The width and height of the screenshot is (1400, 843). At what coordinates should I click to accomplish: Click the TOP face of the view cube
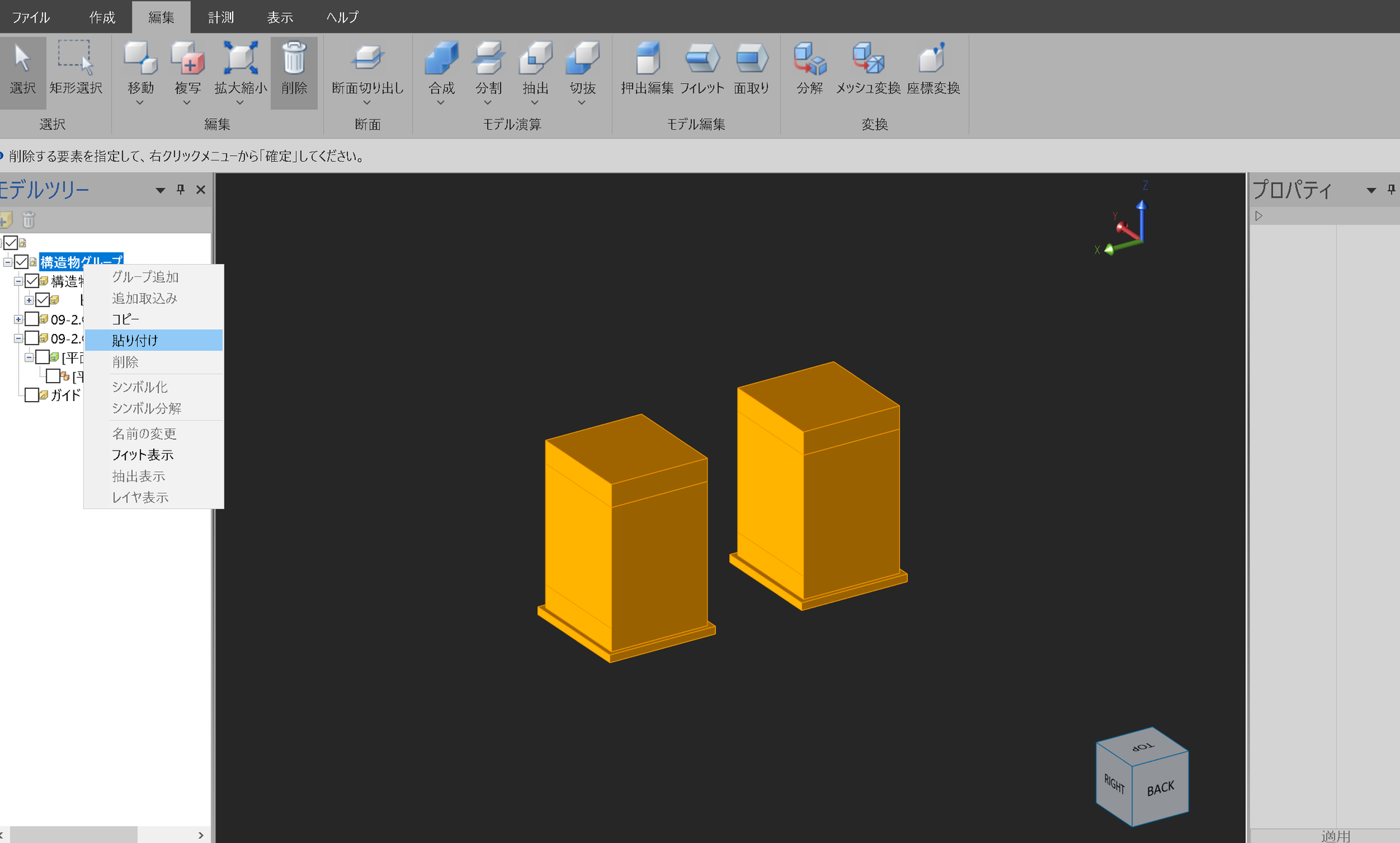pos(1143,747)
